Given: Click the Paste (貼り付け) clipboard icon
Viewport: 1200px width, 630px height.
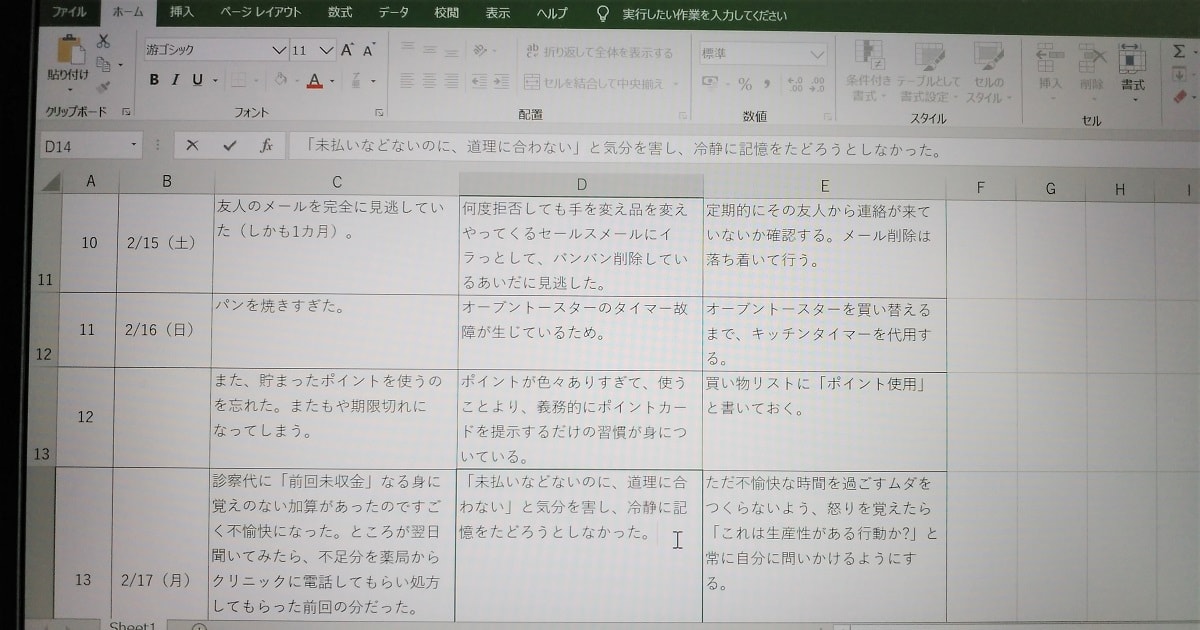Looking at the screenshot, I should pos(70,49).
